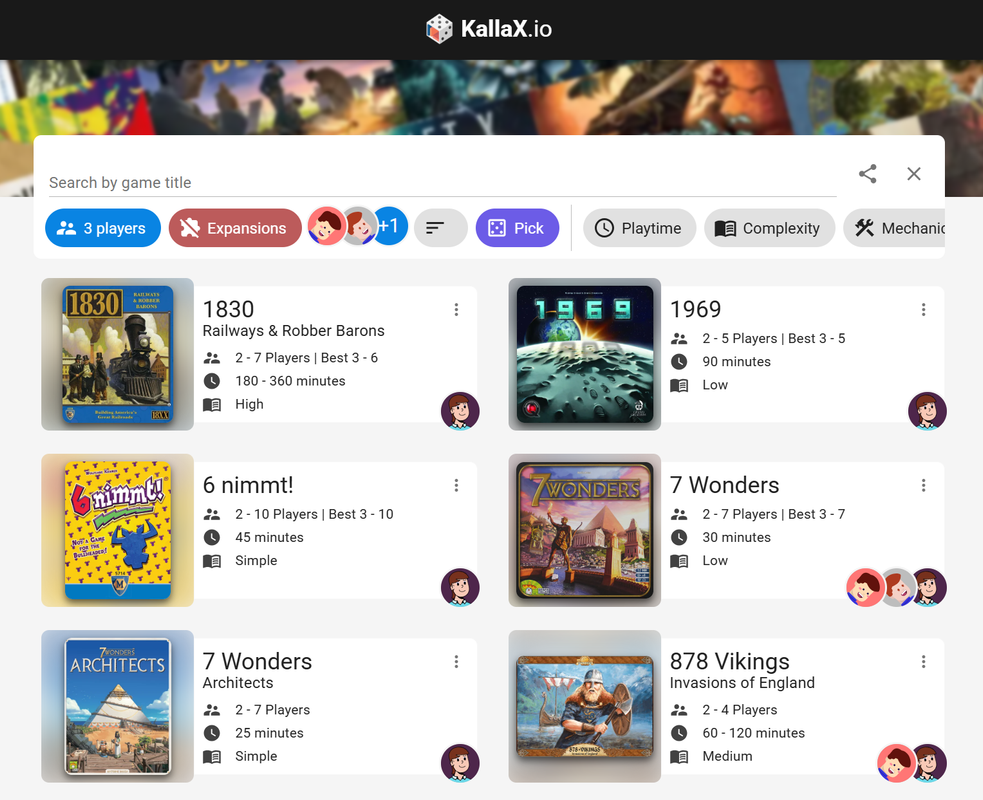Viewport: 983px width, 800px height.
Task: Toggle the 3 players filter chip
Action: (x=103, y=228)
